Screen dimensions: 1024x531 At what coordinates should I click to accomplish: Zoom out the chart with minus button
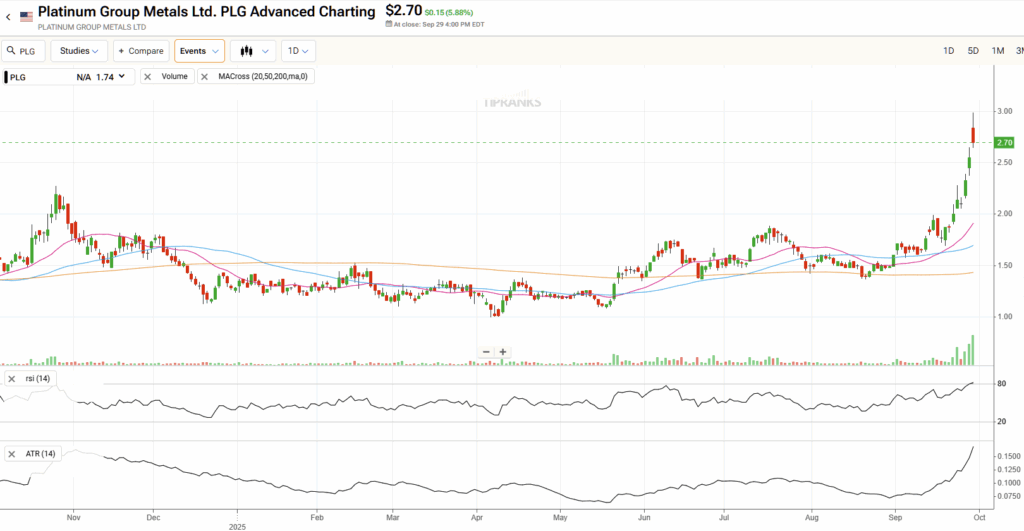click(486, 352)
